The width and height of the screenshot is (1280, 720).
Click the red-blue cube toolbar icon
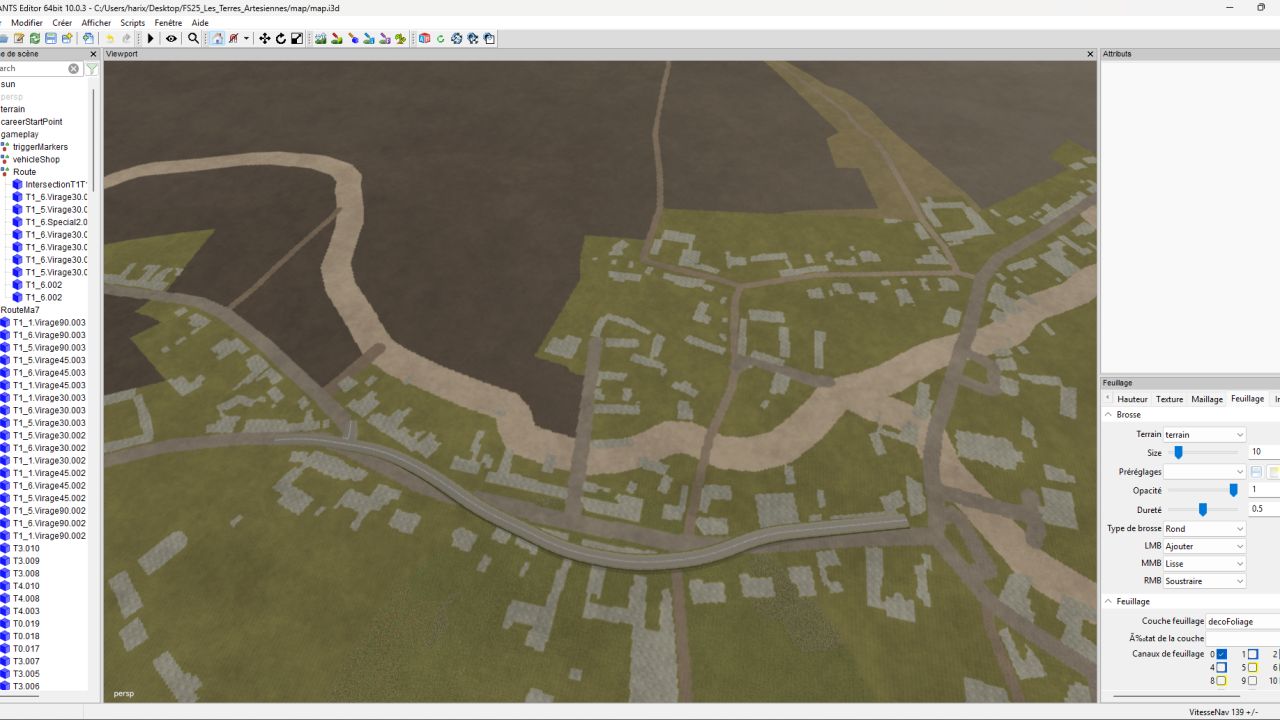click(424, 39)
